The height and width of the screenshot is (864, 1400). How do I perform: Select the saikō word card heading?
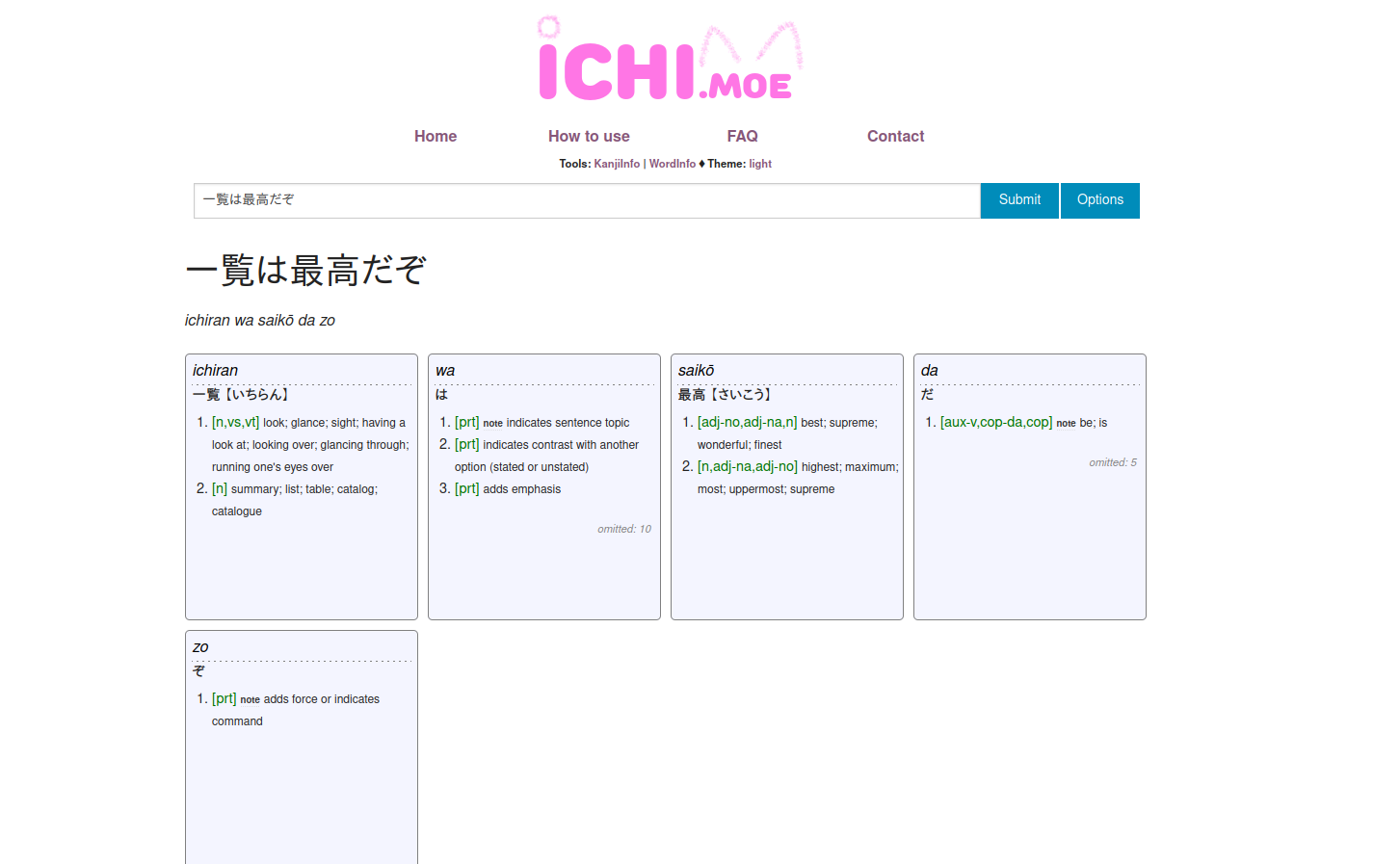pyautogui.click(x=696, y=371)
